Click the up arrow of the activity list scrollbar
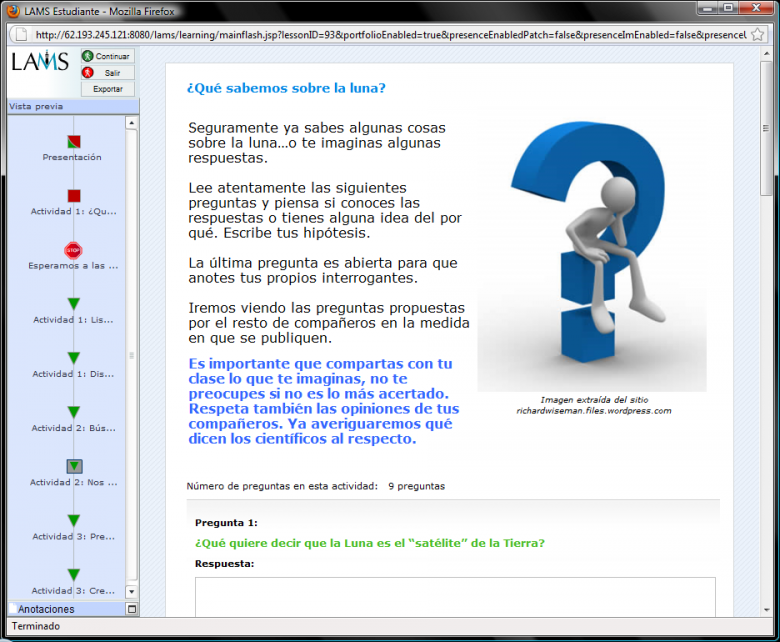The height and width of the screenshot is (642, 780). 131,122
